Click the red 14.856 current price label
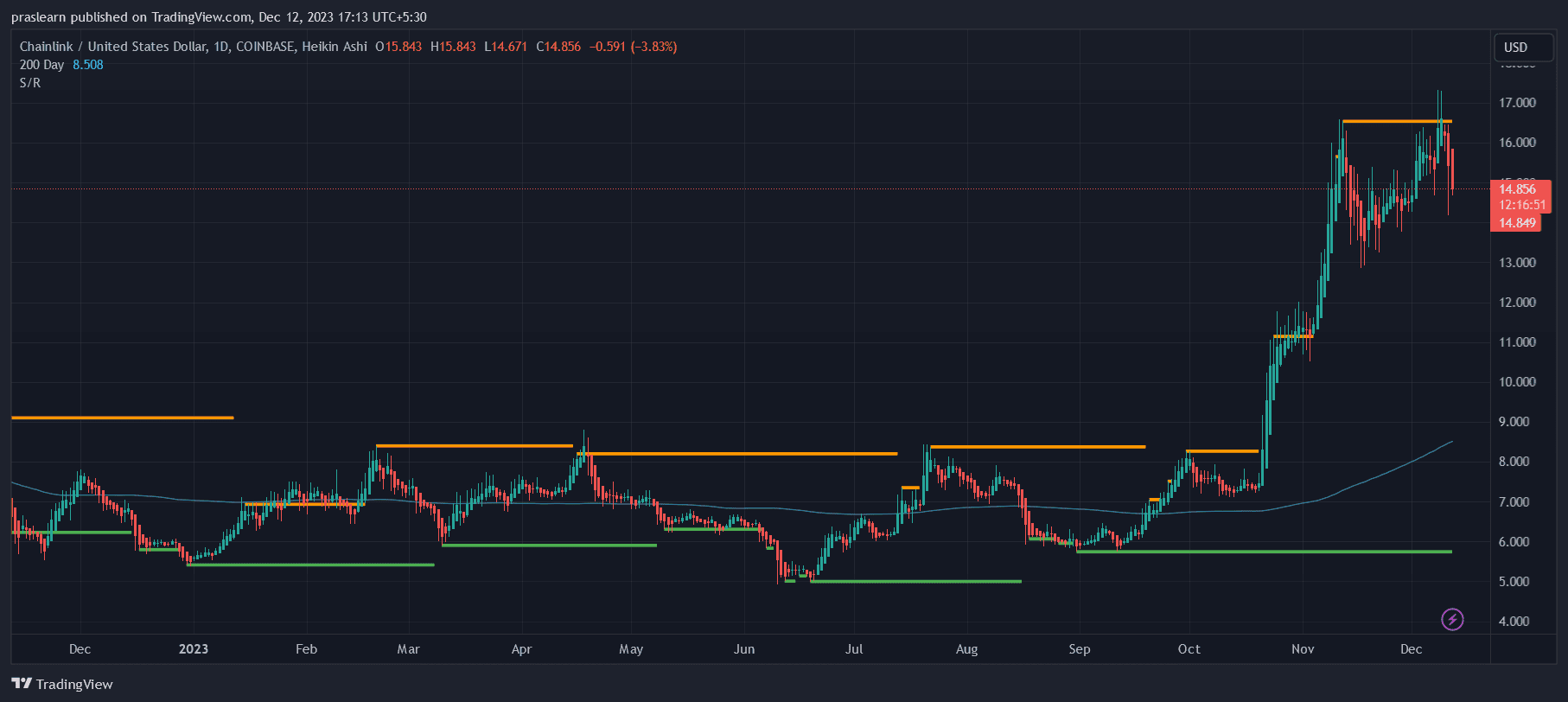This screenshot has height=702, width=1568. [1517, 189]
